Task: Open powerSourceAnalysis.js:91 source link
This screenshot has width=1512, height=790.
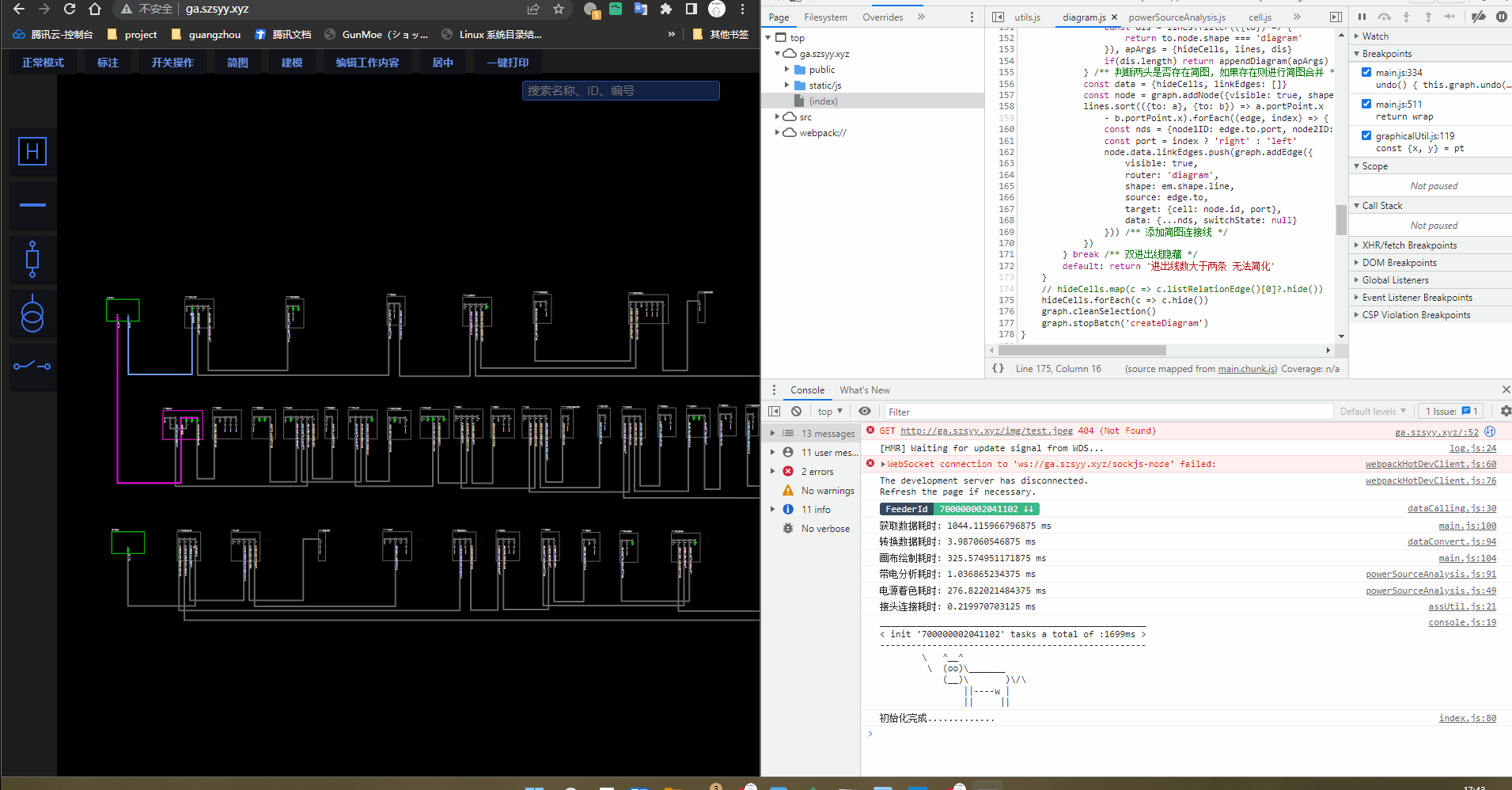Action: 1431,574
